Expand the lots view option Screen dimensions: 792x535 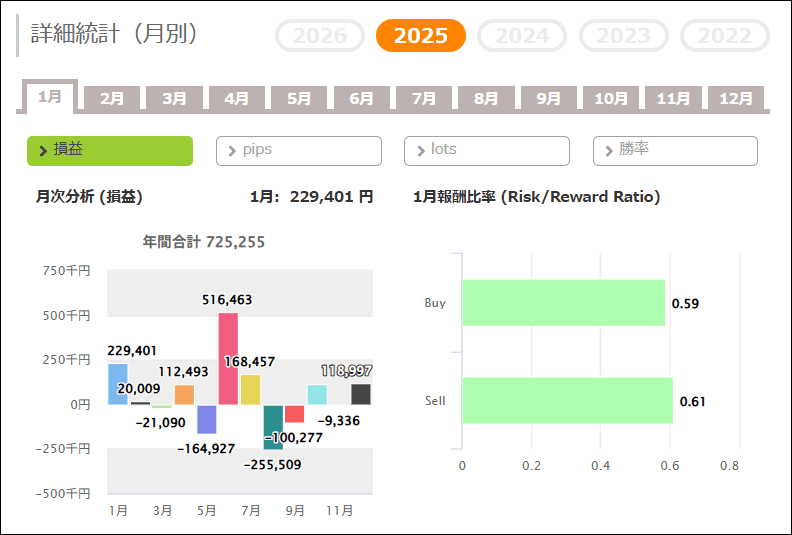point(487,151)
